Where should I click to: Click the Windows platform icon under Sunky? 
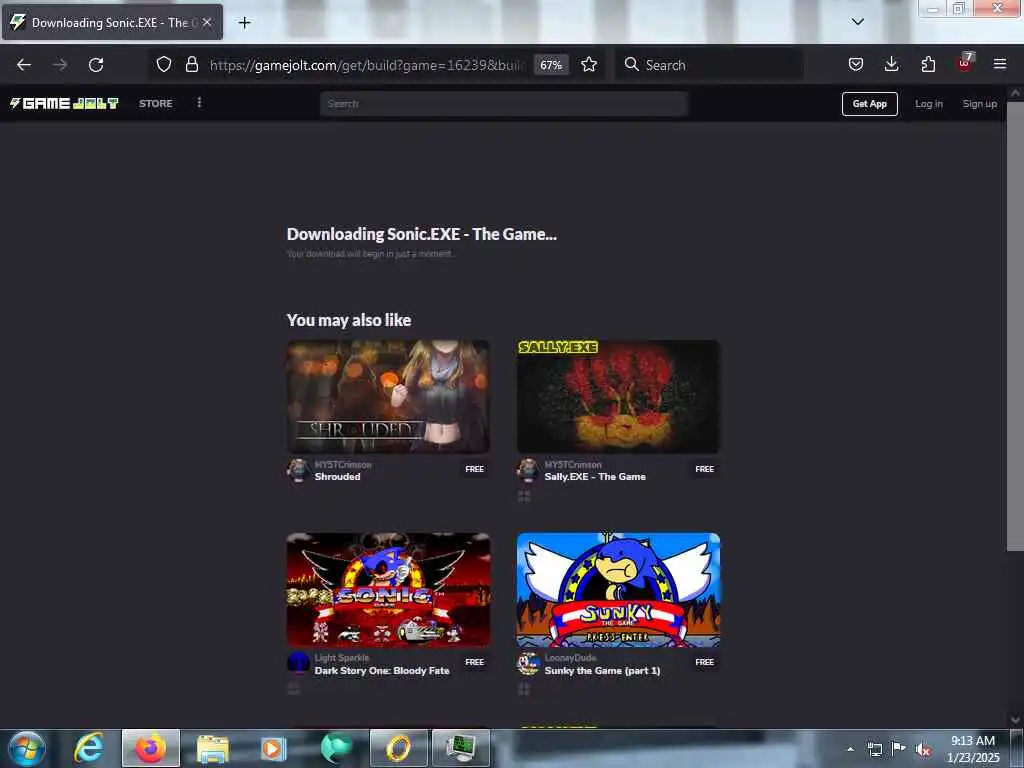coord(524,689)
